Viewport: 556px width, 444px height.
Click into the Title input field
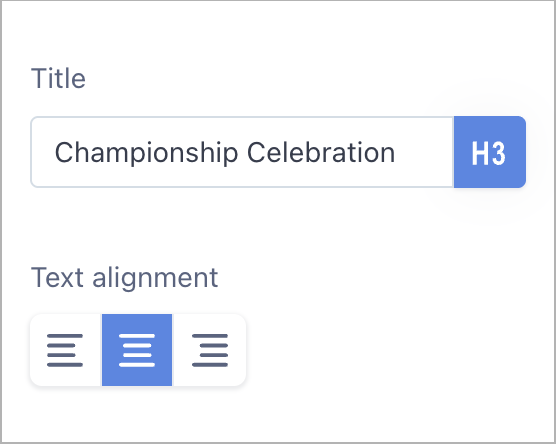[242, 152]
